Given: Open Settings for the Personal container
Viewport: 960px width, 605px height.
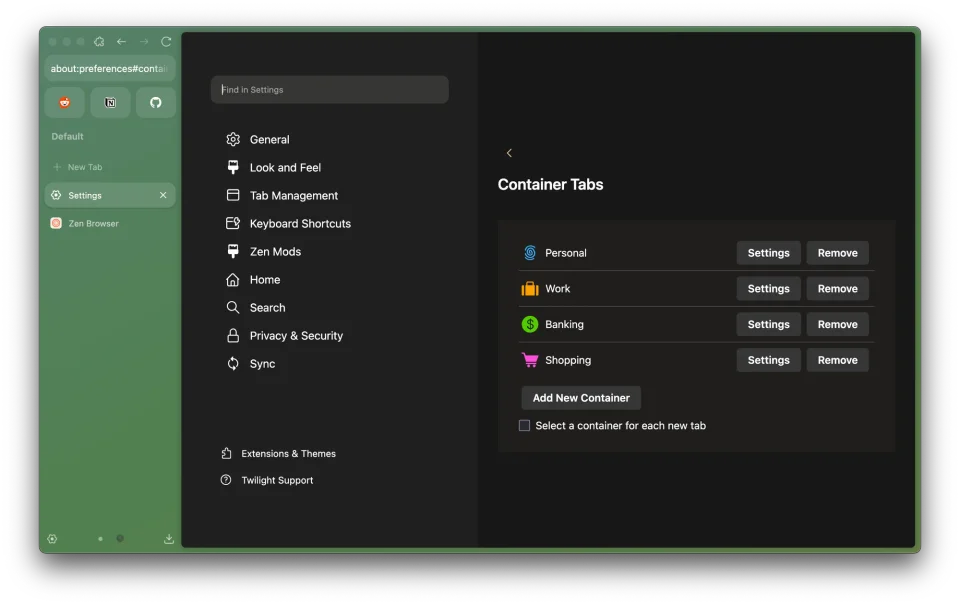Looking at the screenshot, I should click(x=768, y=253).
